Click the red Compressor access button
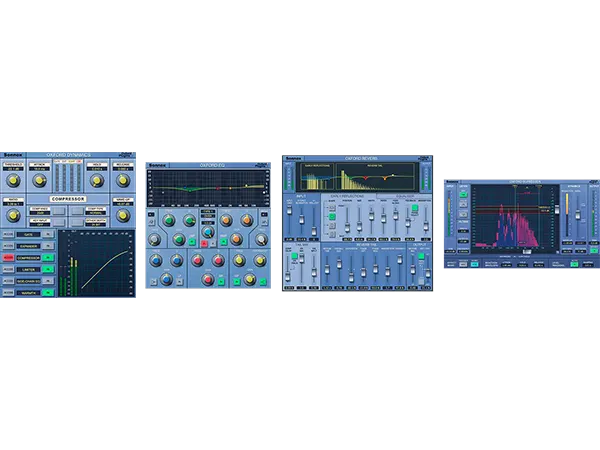 8,258
